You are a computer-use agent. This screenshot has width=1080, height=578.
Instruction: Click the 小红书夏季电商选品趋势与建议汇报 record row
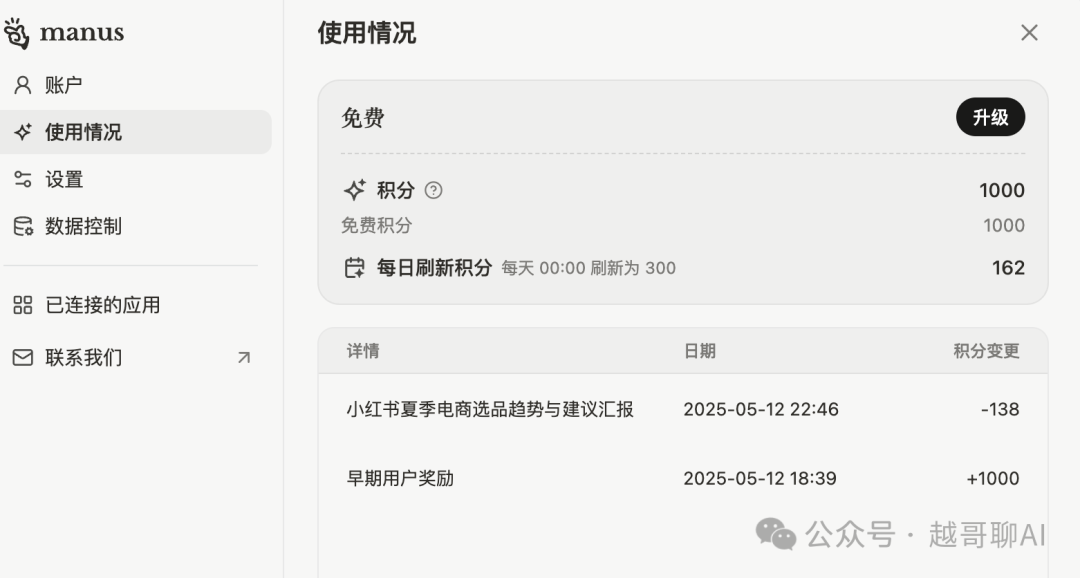tap(683, 409)
